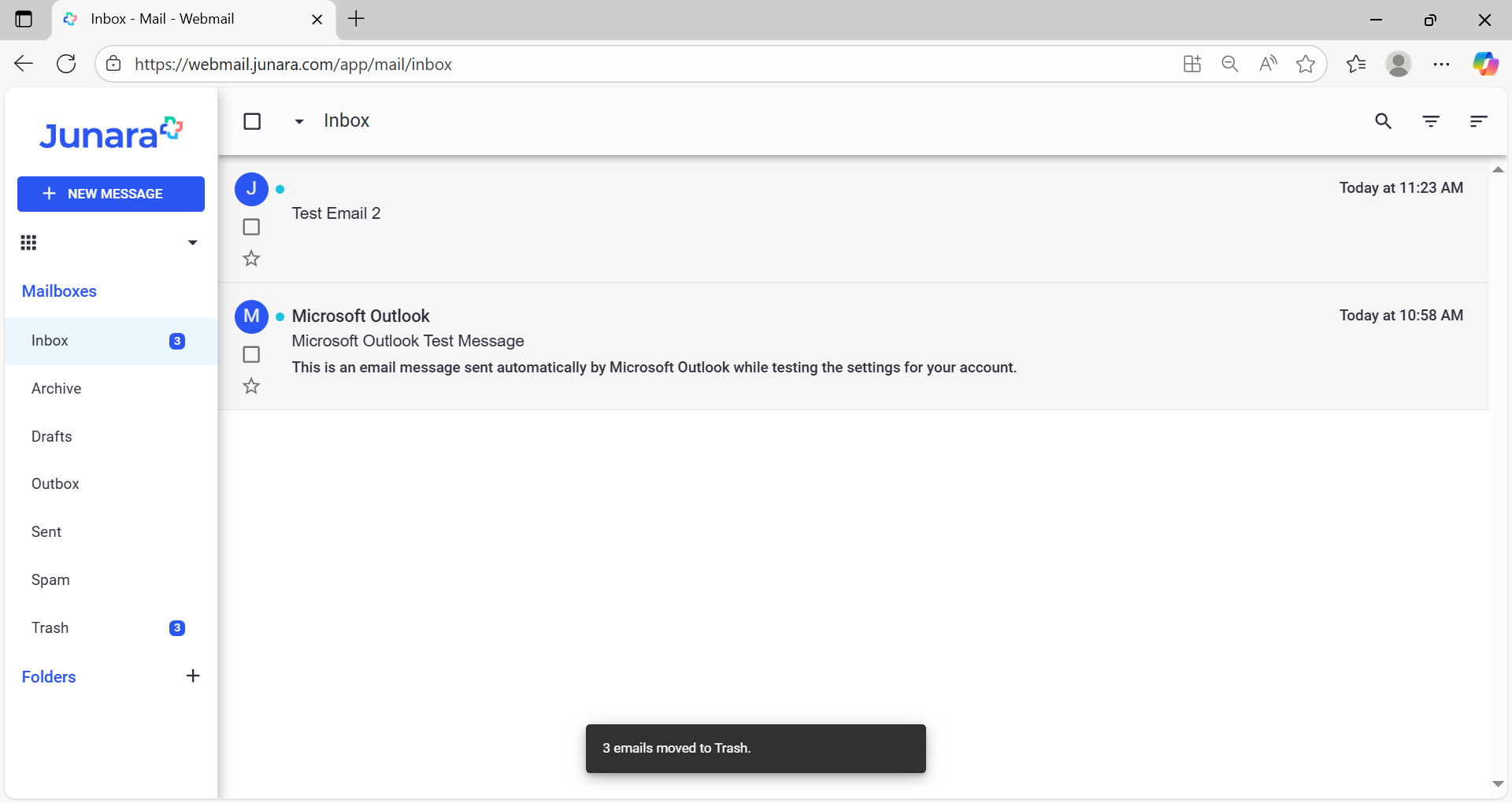This screenshot has height=803, width=1512.
Task: View site information lock icon
Action: [114, 64]
